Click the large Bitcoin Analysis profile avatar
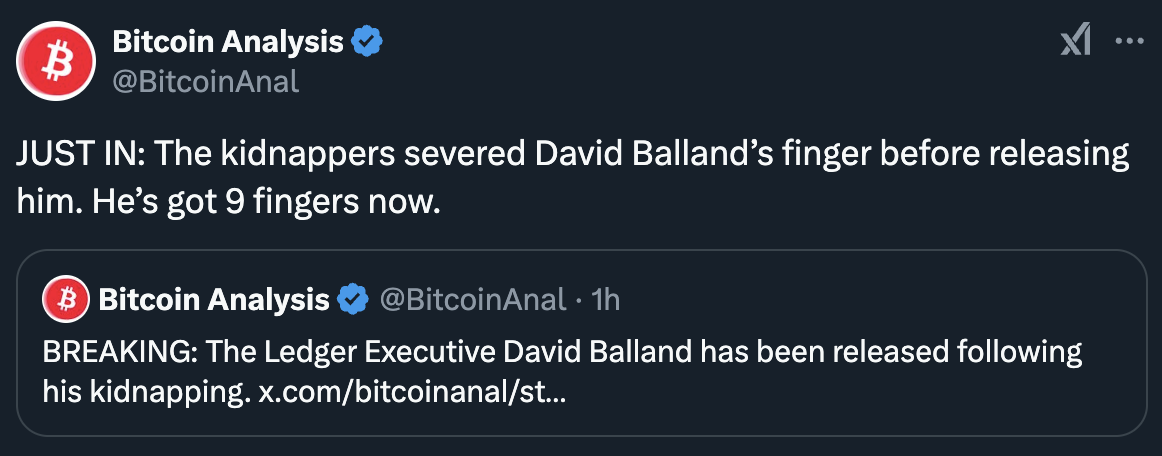This screenshot has height=456, width=1162. [57, 62]
